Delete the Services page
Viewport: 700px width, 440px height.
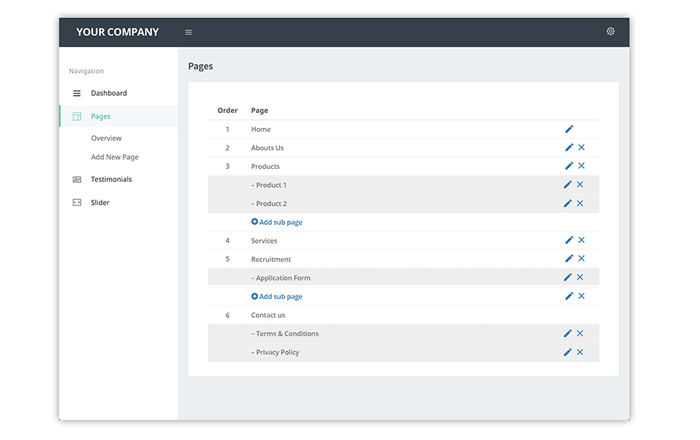[581, 240]
